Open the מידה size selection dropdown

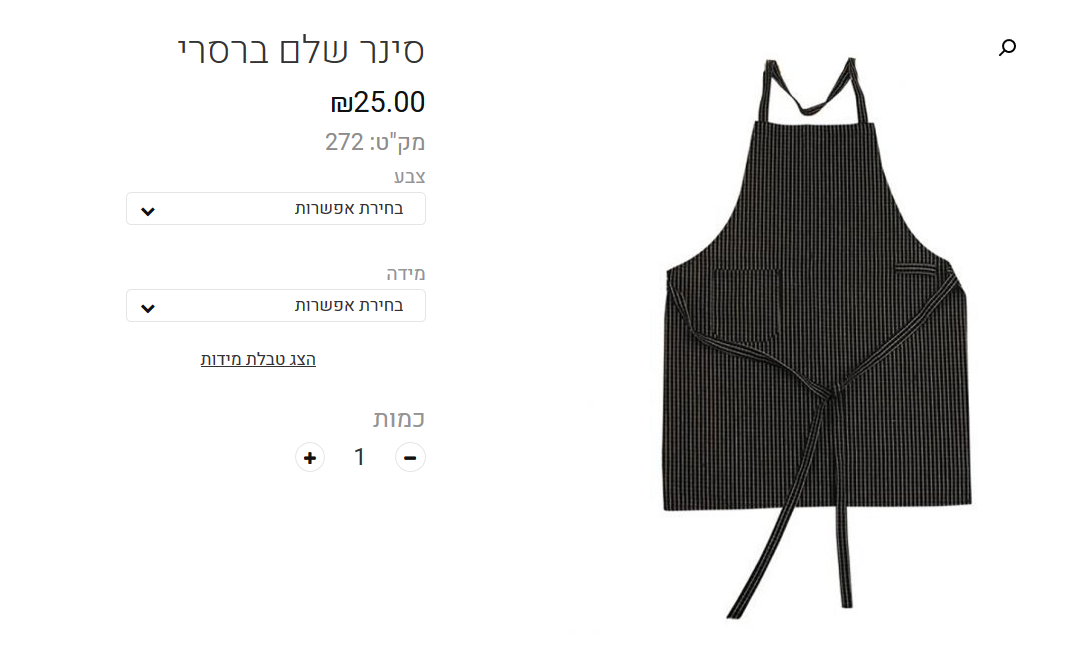coord(276,305)
